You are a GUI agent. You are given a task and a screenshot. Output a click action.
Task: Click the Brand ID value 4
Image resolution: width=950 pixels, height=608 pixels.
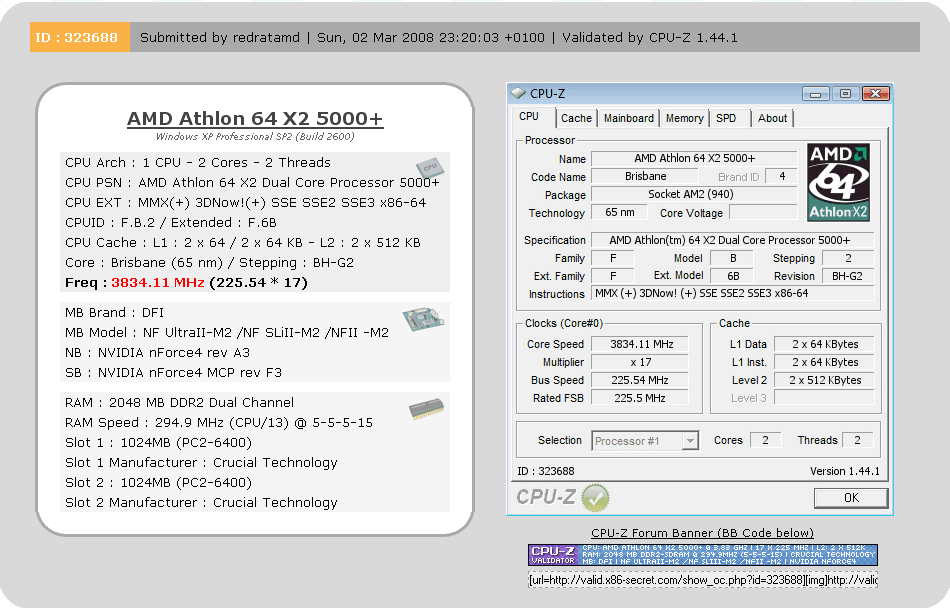[782, 176]
